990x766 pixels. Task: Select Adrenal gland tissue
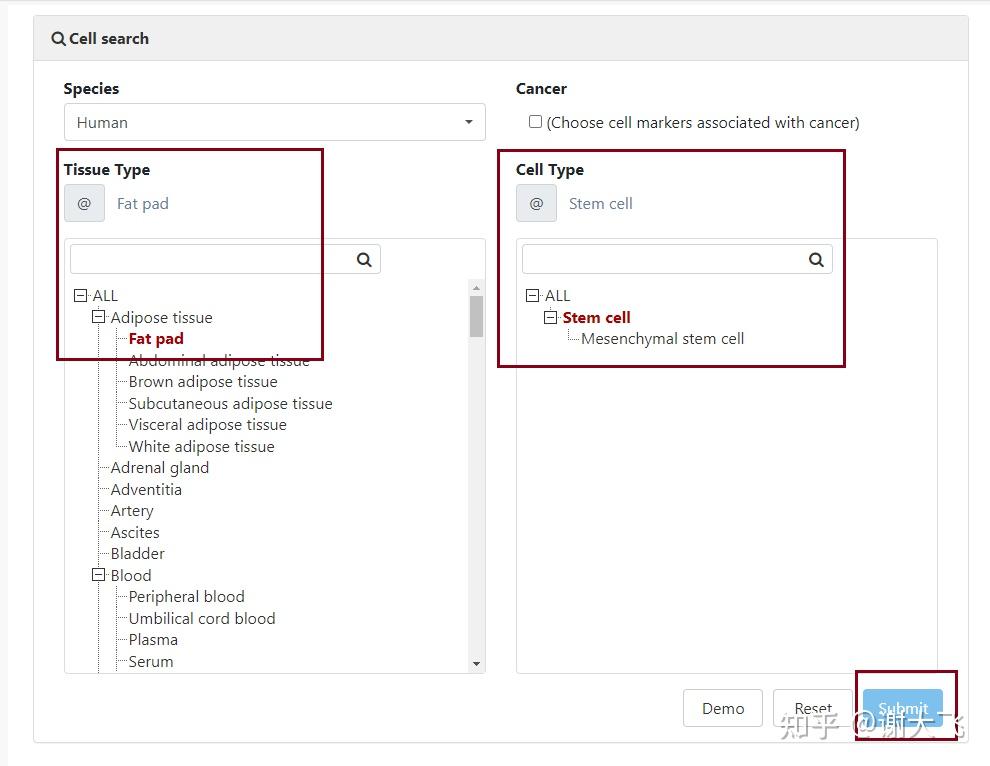[x=160, y=468]
